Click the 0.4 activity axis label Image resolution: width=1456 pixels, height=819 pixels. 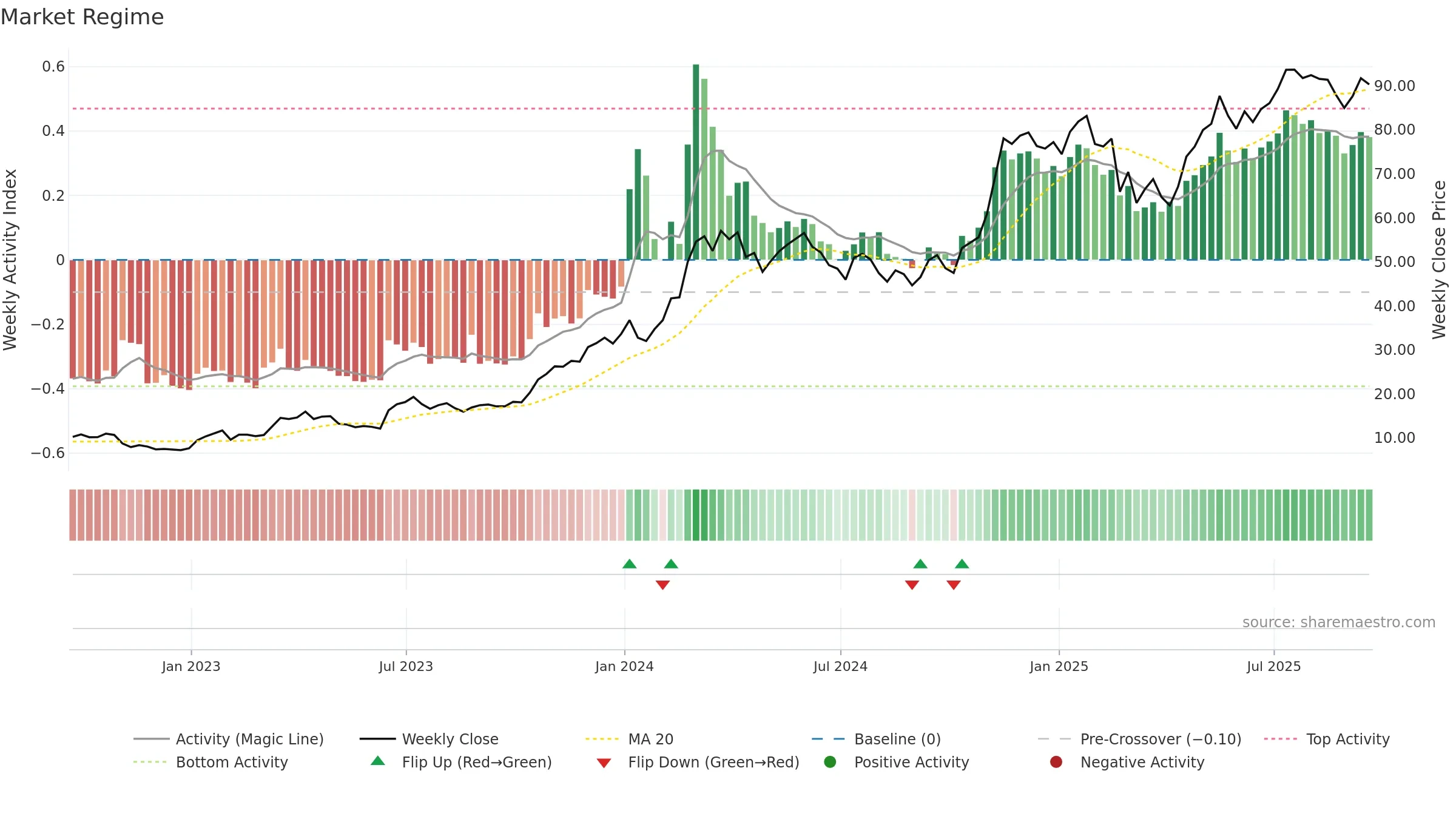click(x=53, y=131)
